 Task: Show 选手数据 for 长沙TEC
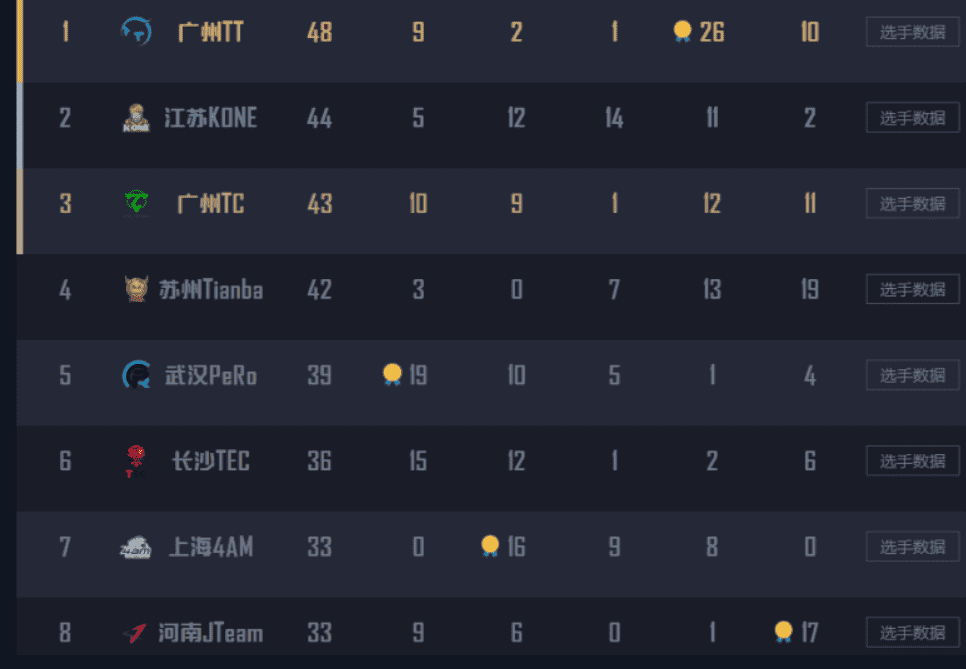(x=912, y=461)
